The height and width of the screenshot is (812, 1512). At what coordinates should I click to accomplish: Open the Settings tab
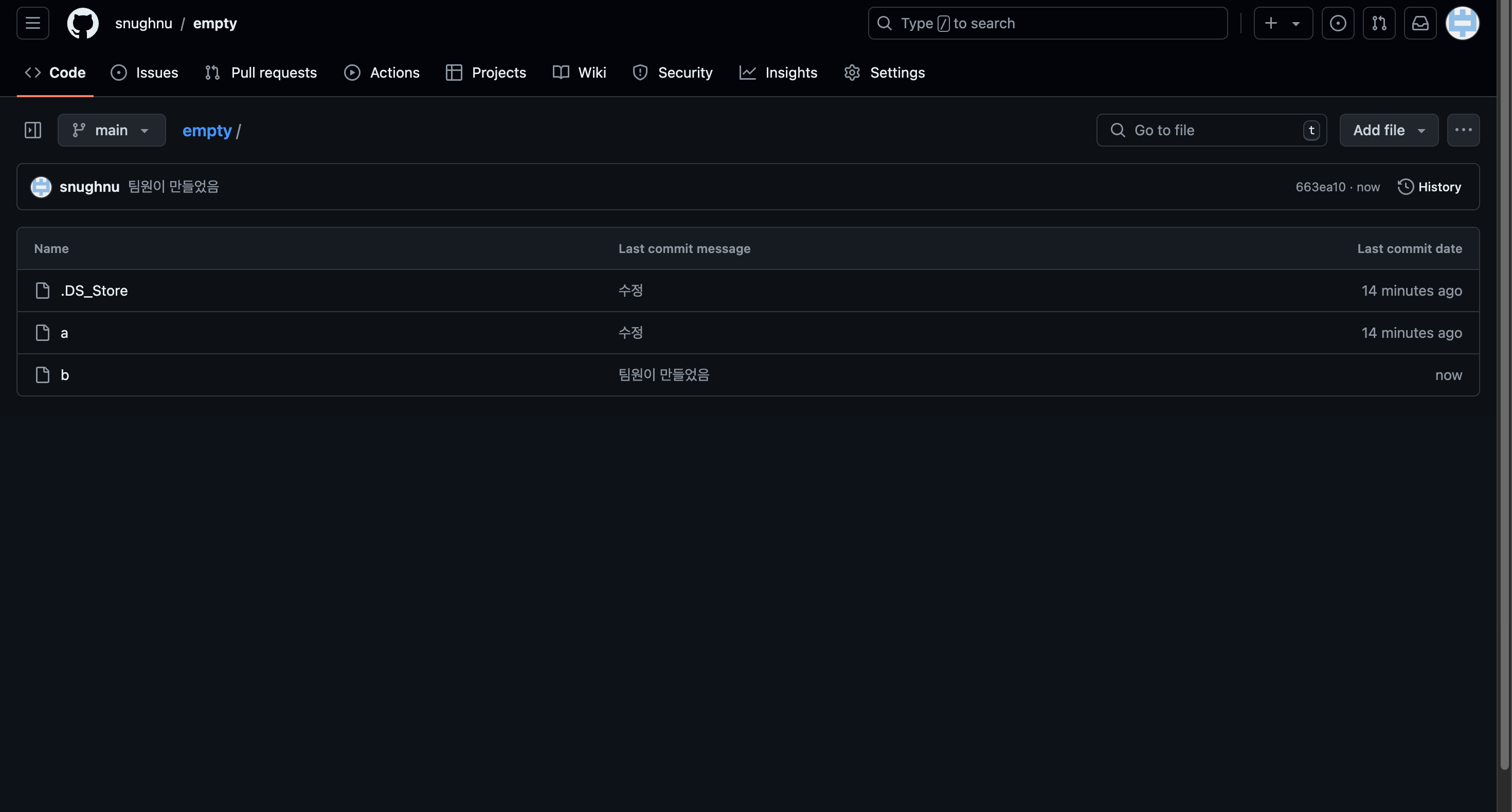click(x=885, y=73)
